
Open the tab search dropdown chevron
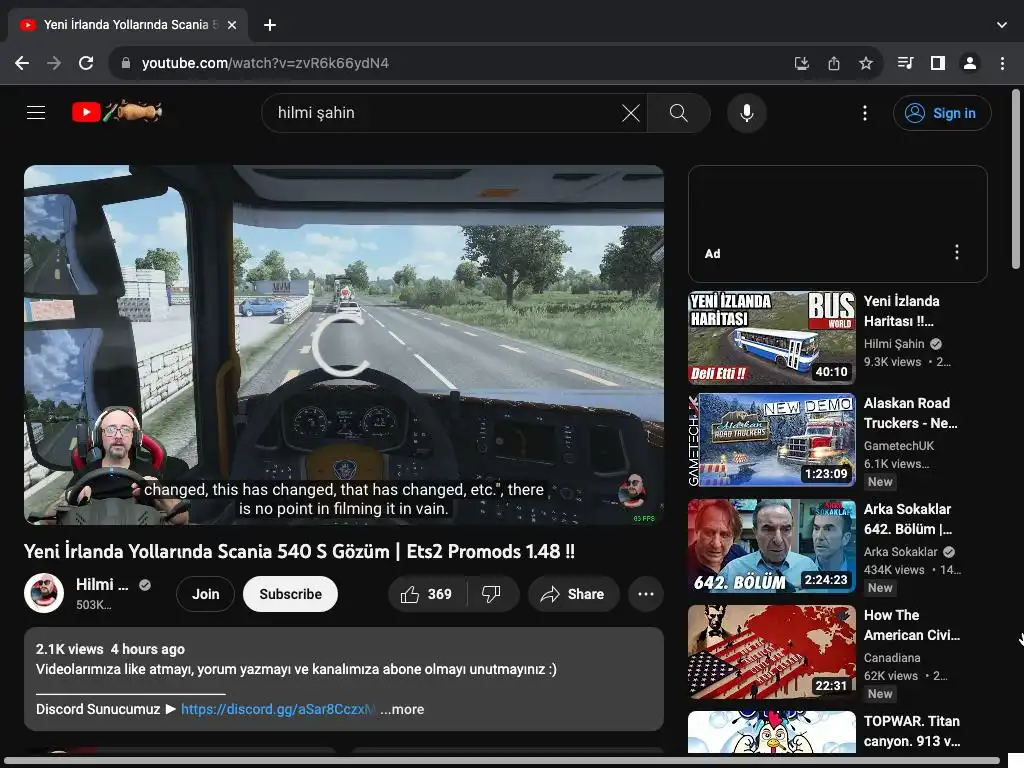(x=1002, y=25)
